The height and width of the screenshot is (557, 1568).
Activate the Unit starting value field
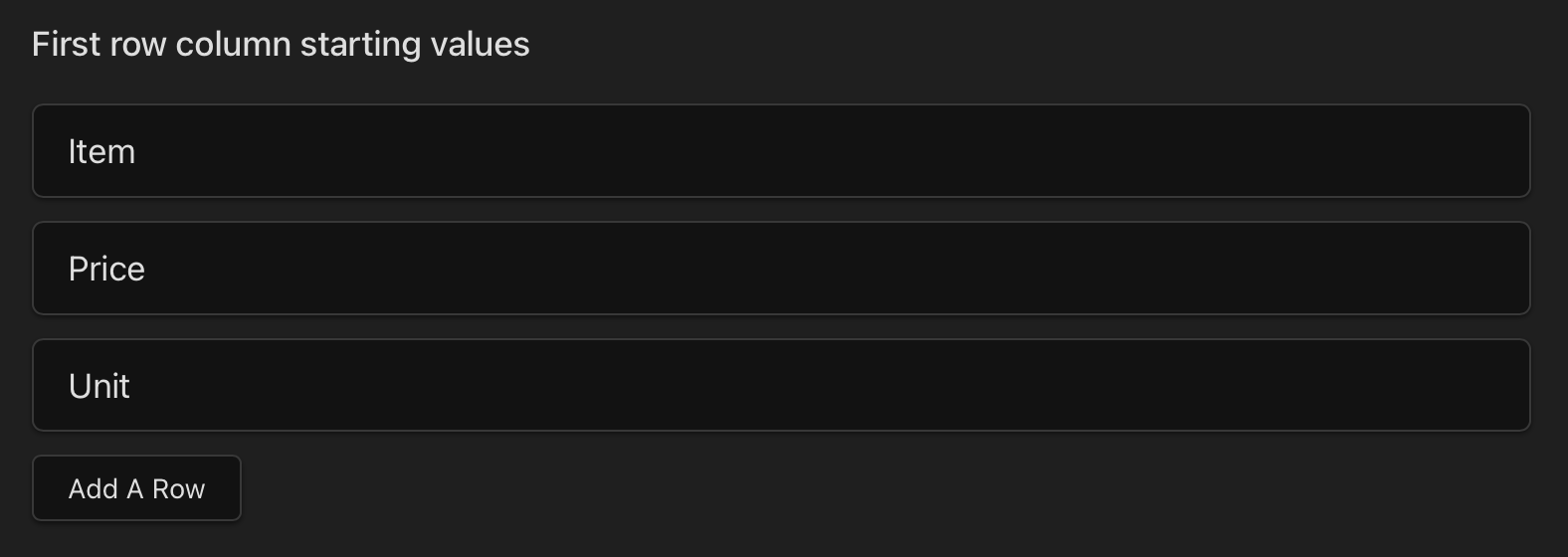781,386
